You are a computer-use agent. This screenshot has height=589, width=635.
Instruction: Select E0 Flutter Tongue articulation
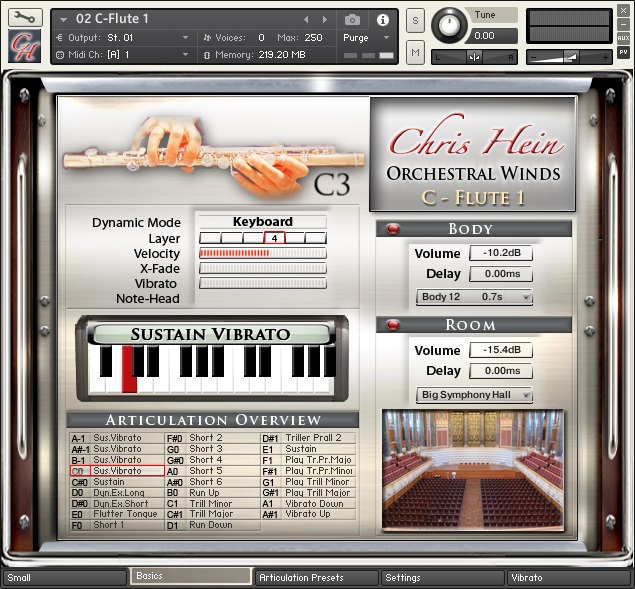tap(117, 514)
